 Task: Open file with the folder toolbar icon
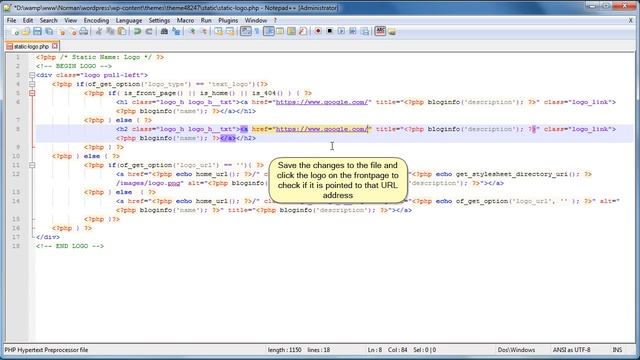click(26, 31)
